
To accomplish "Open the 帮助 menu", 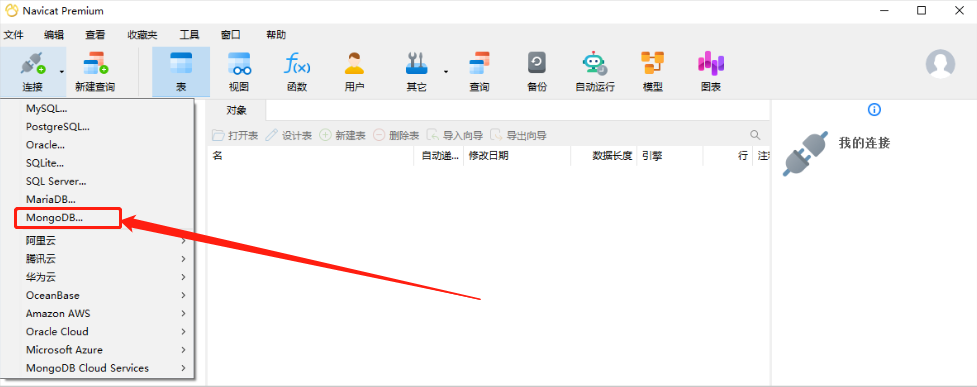I will click(x=276, y=35).
